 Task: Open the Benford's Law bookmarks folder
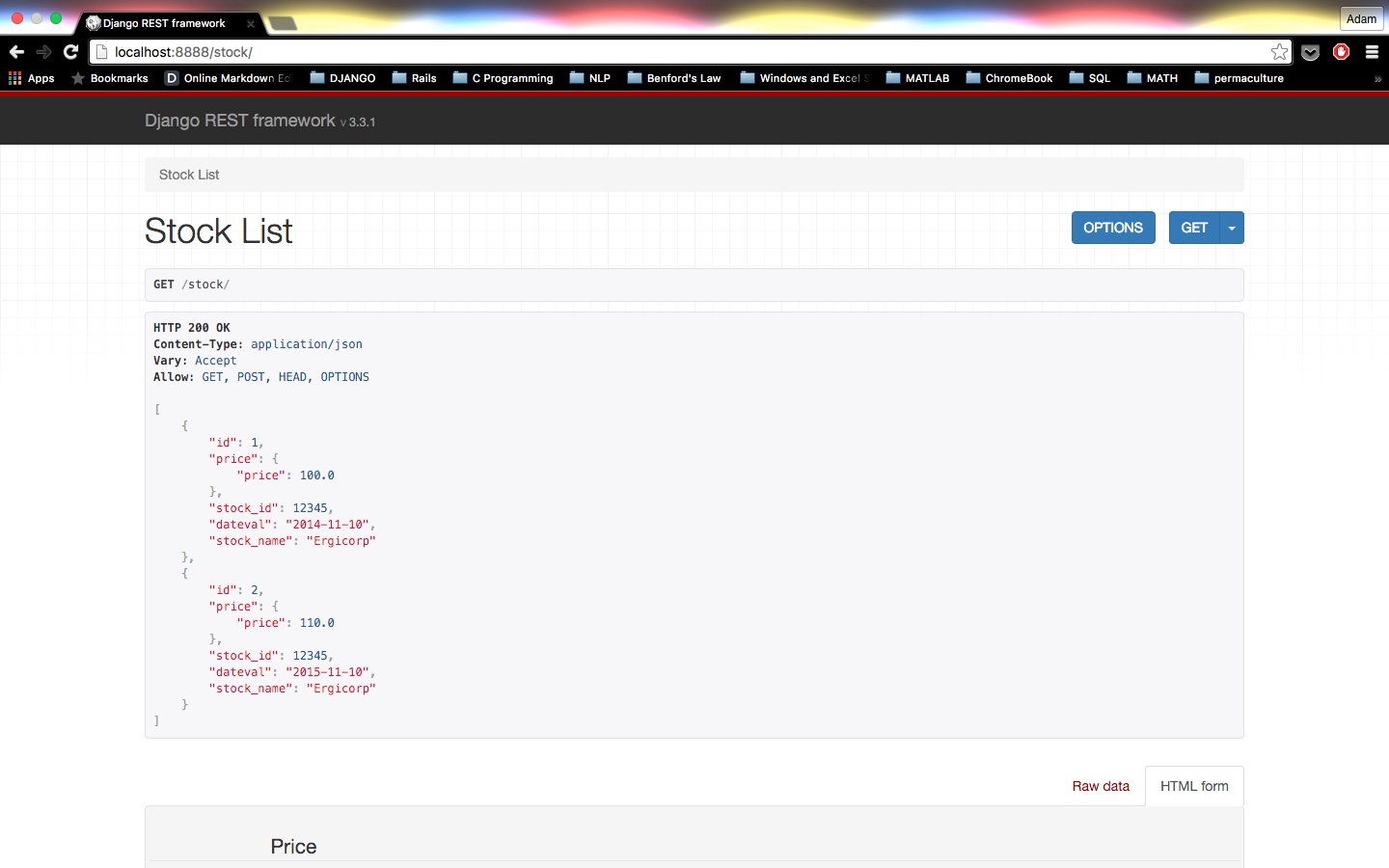pos(673,78)
